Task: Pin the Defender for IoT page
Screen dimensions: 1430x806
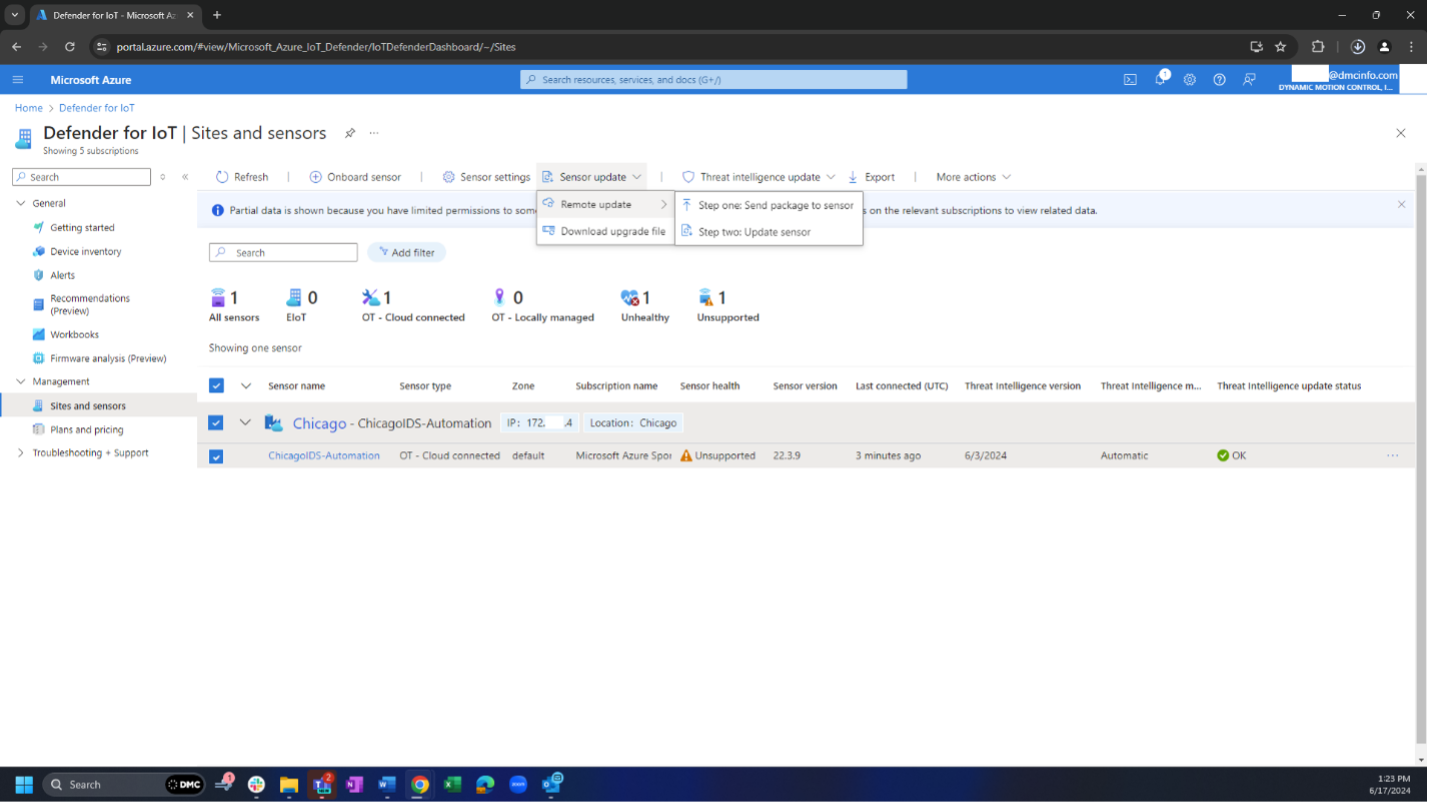Action: (350, 133)
